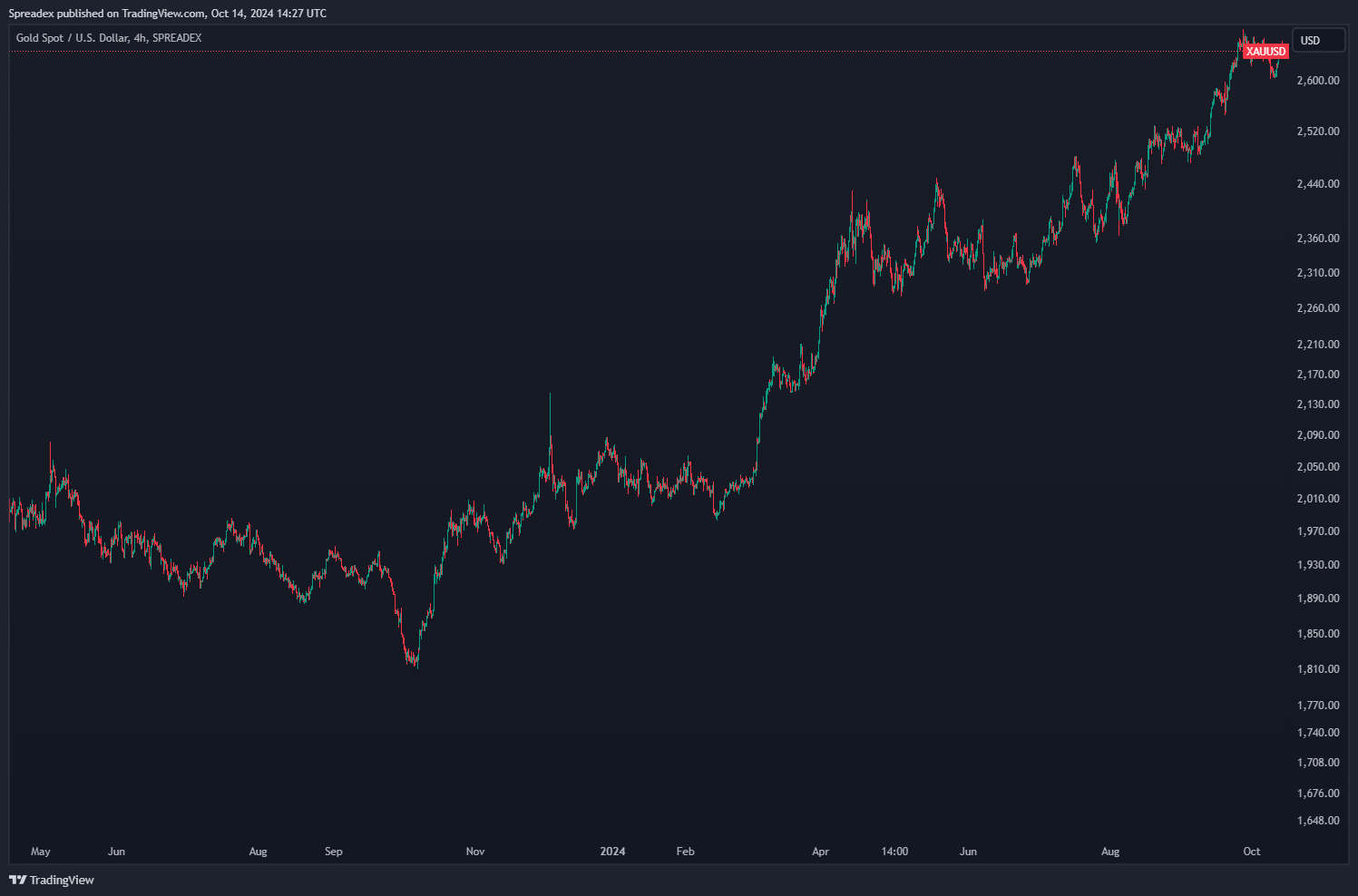This screenshot has width=1358, height=896.
Task: Click the 1,740.00 price axis label
Action: (x=1318, y=733)
